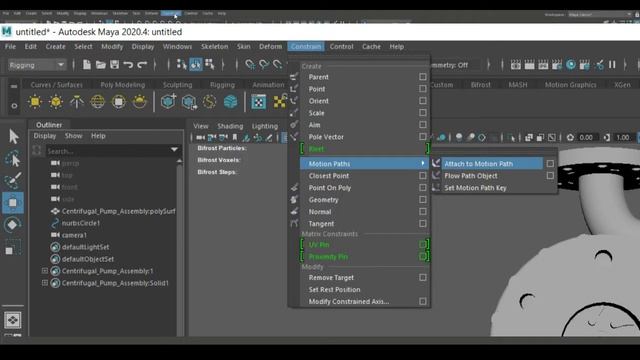The width and height of the screenshot is (640, 360).
Task: Switch to the Poly Modeling shelf tab
Action: 122,84
